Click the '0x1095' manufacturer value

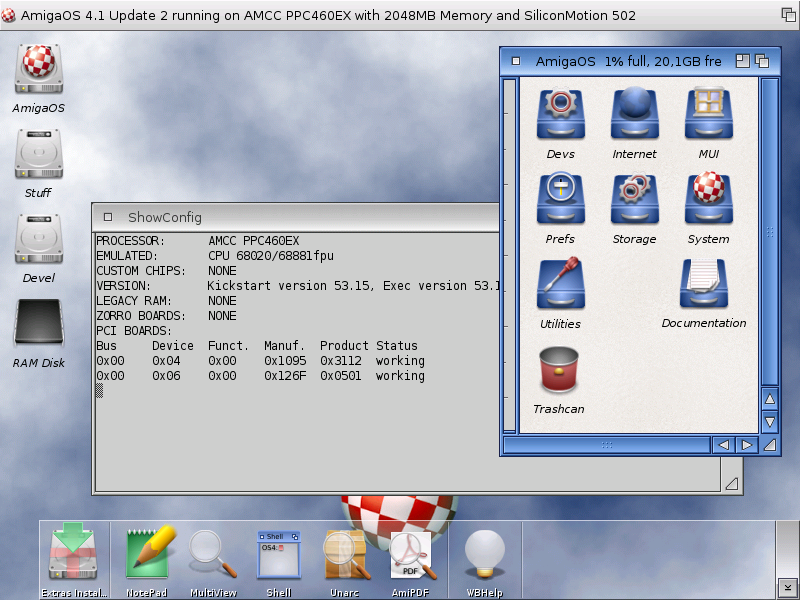point(285,361)
